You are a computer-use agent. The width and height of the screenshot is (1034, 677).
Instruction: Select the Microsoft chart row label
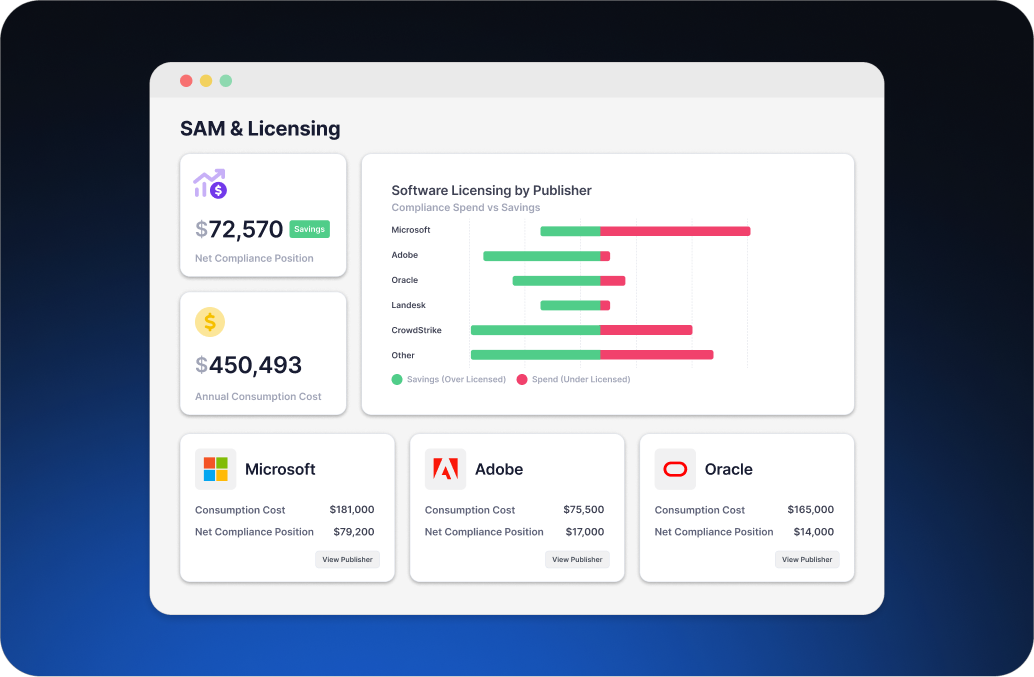tap(411, 230)
